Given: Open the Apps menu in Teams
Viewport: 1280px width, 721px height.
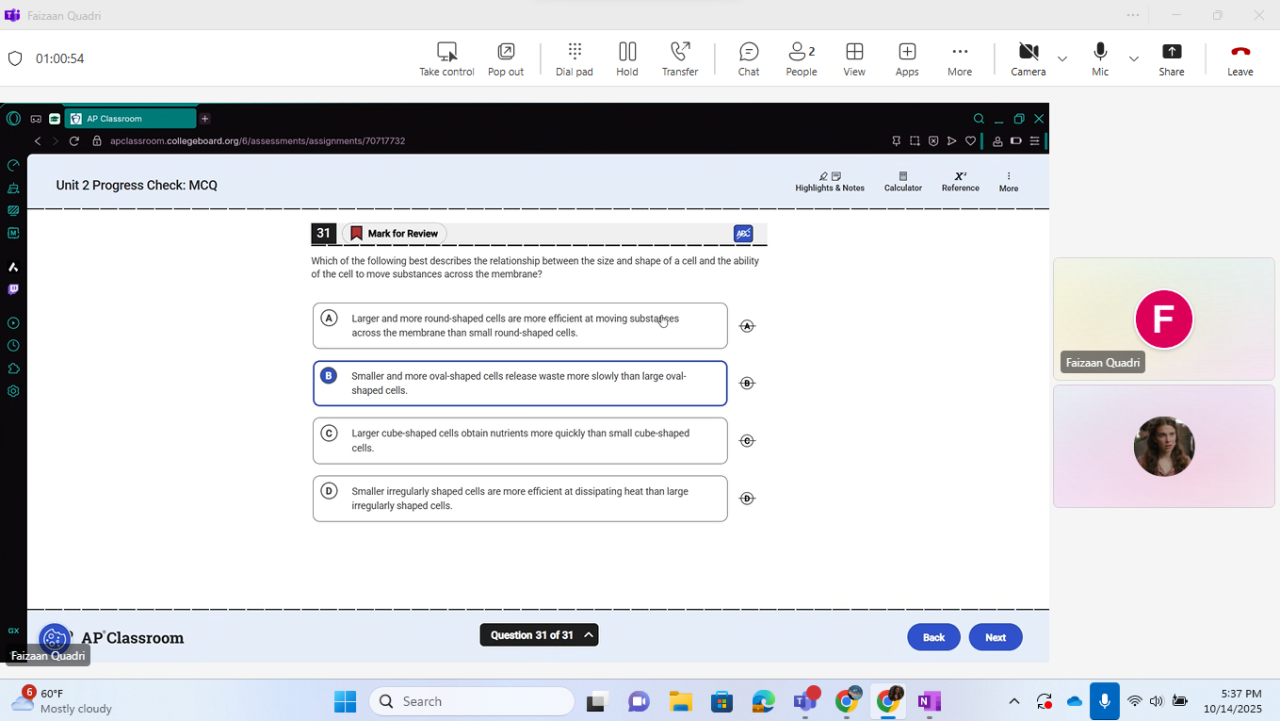Looking at the screenshot, I should point(907,58).
